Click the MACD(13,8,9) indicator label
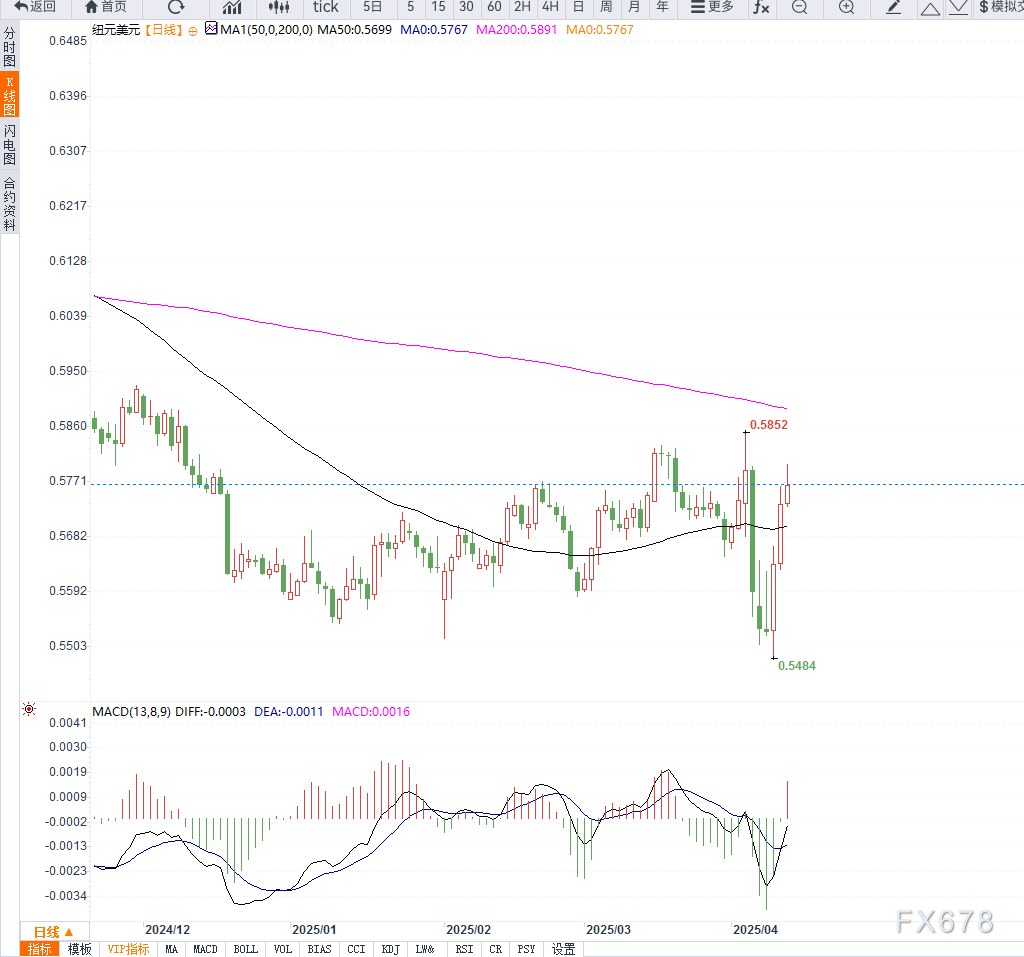This screenshot has width=1024, height=957. (132, 711)
